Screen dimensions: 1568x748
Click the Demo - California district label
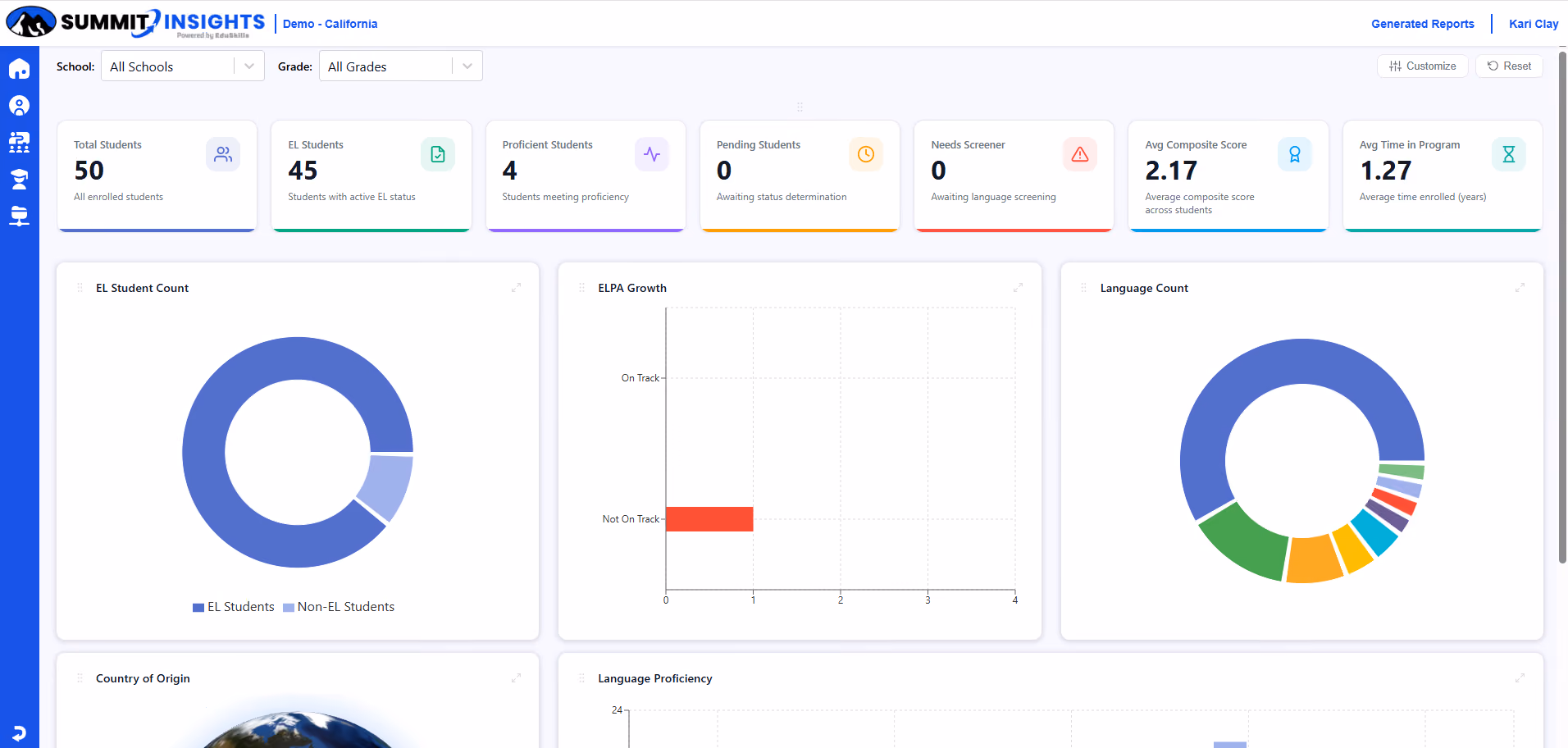330,24
